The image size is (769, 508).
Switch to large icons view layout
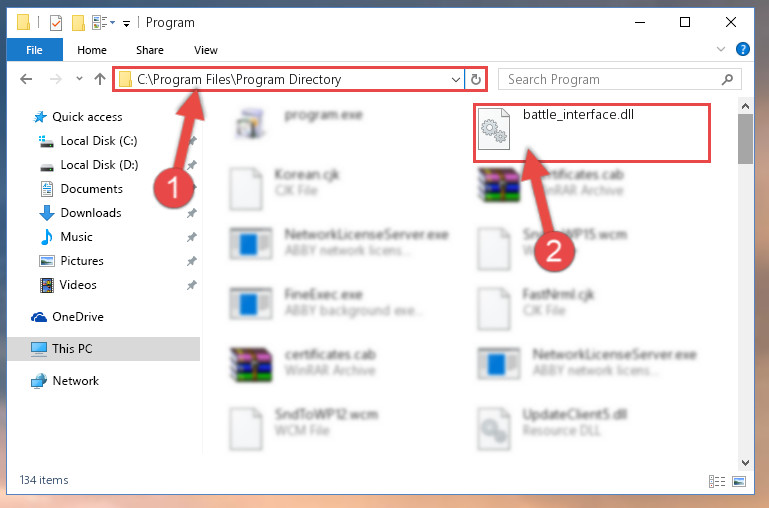coord(739,481)
